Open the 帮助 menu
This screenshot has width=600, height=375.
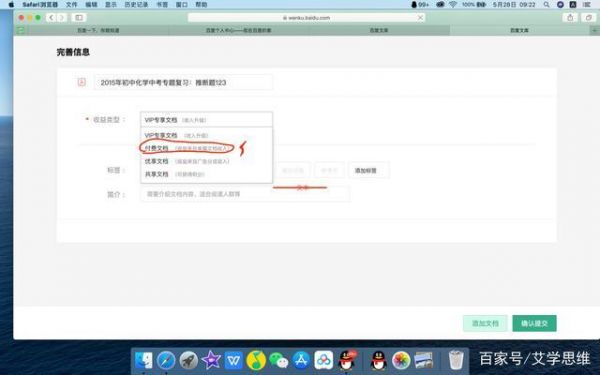click(x=201, y=5)
